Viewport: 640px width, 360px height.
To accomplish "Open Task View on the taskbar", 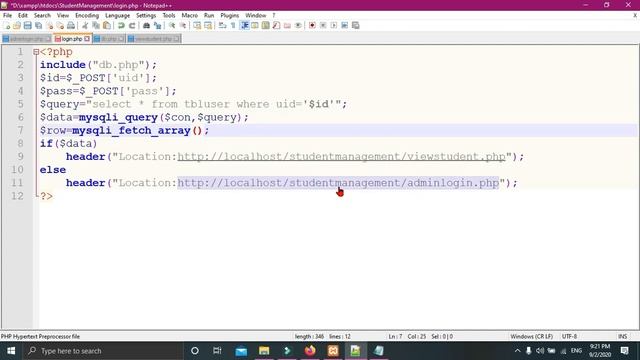I will point(217,351).
